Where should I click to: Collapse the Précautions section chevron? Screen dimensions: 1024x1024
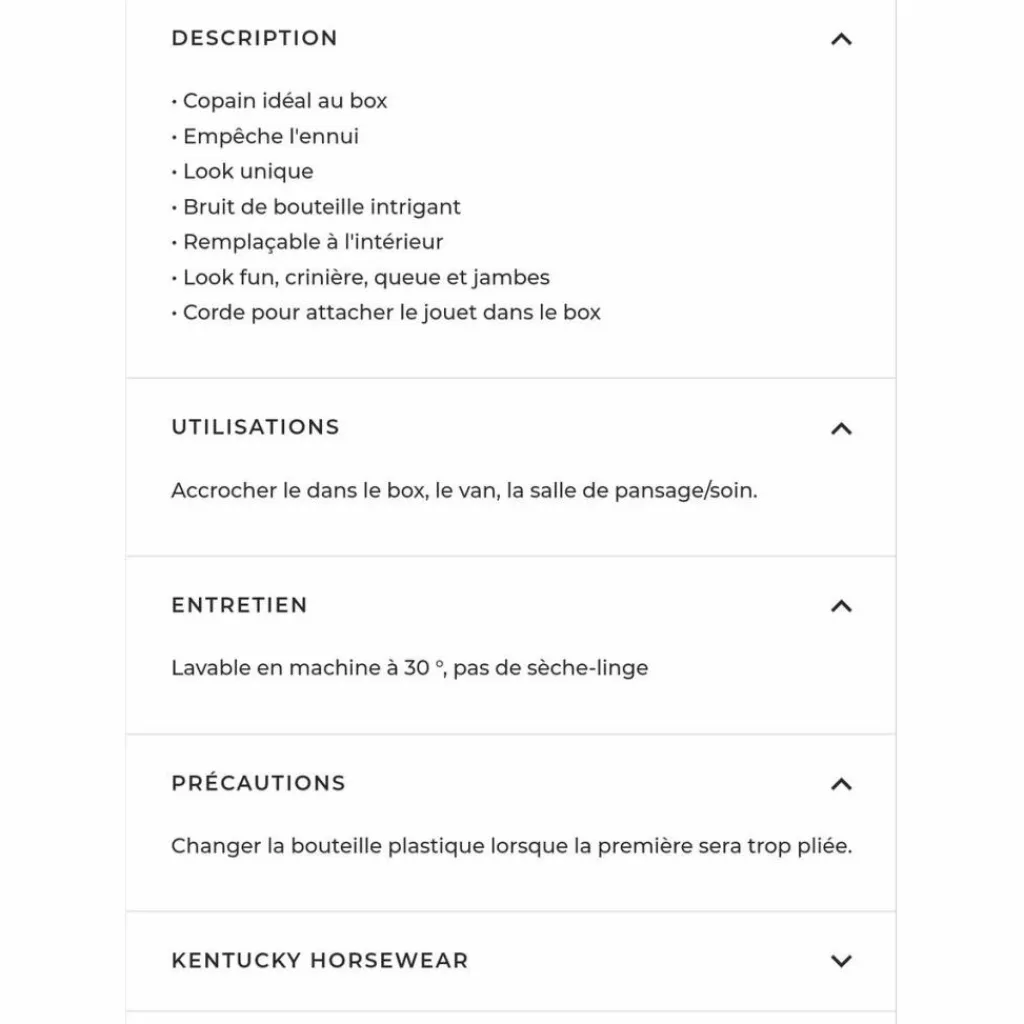[x=841, y=784]
